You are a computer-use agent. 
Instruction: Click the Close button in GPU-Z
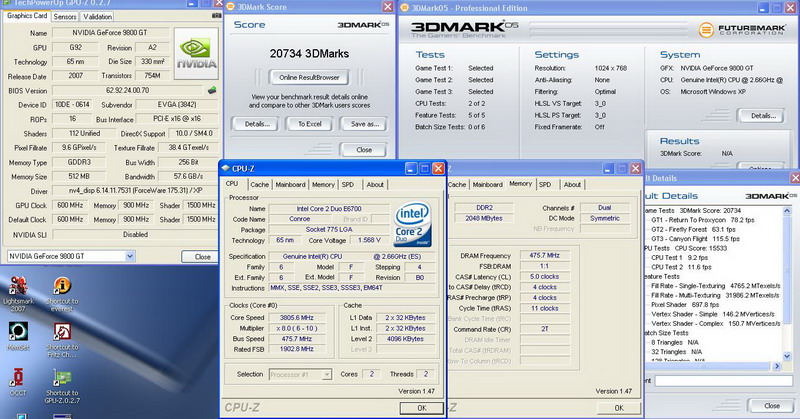(203, 257)
